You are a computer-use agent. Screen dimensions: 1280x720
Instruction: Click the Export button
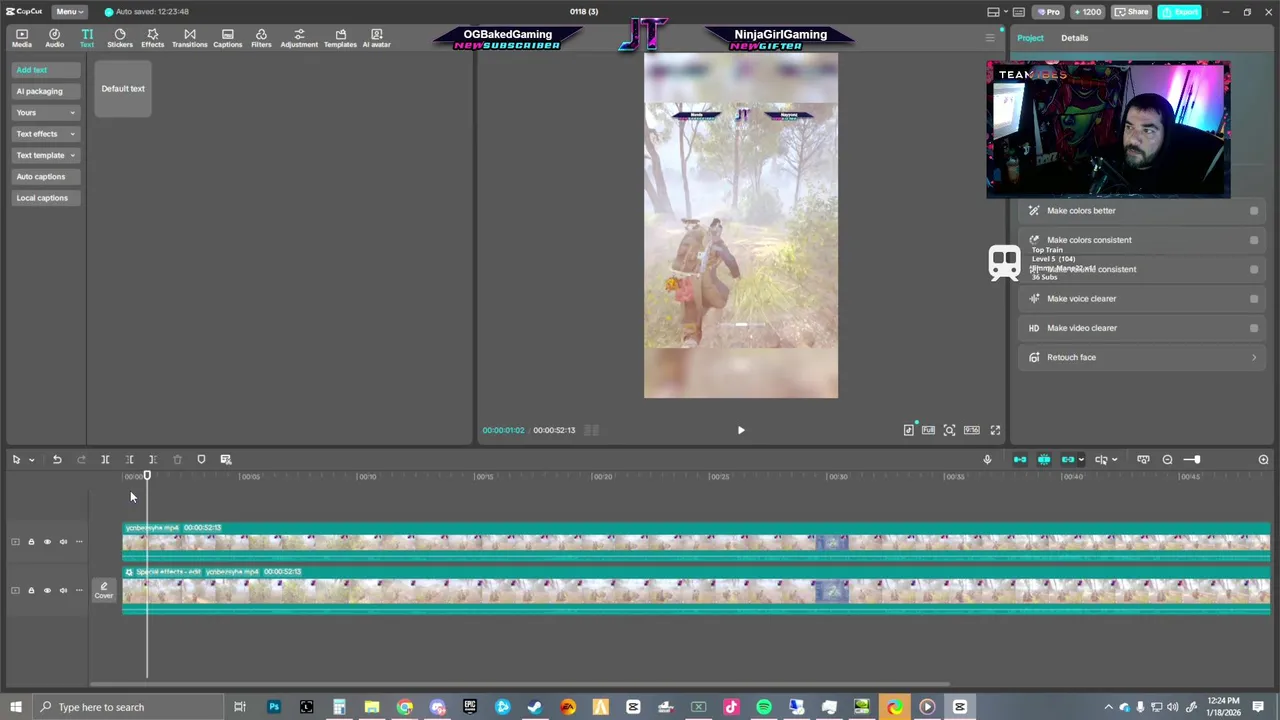coord(1180,12)
